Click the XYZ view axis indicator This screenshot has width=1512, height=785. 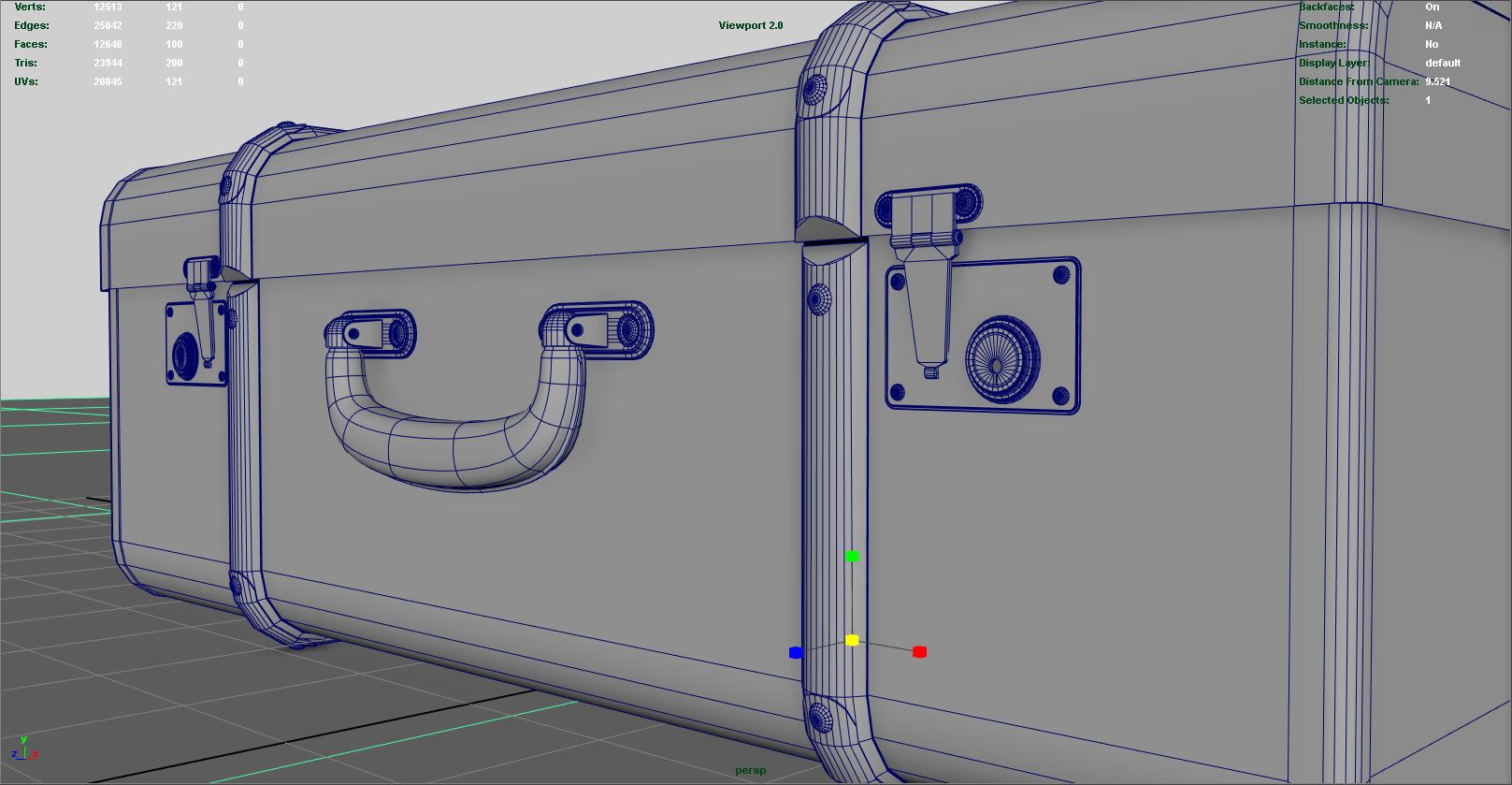[x=23, y=749]
